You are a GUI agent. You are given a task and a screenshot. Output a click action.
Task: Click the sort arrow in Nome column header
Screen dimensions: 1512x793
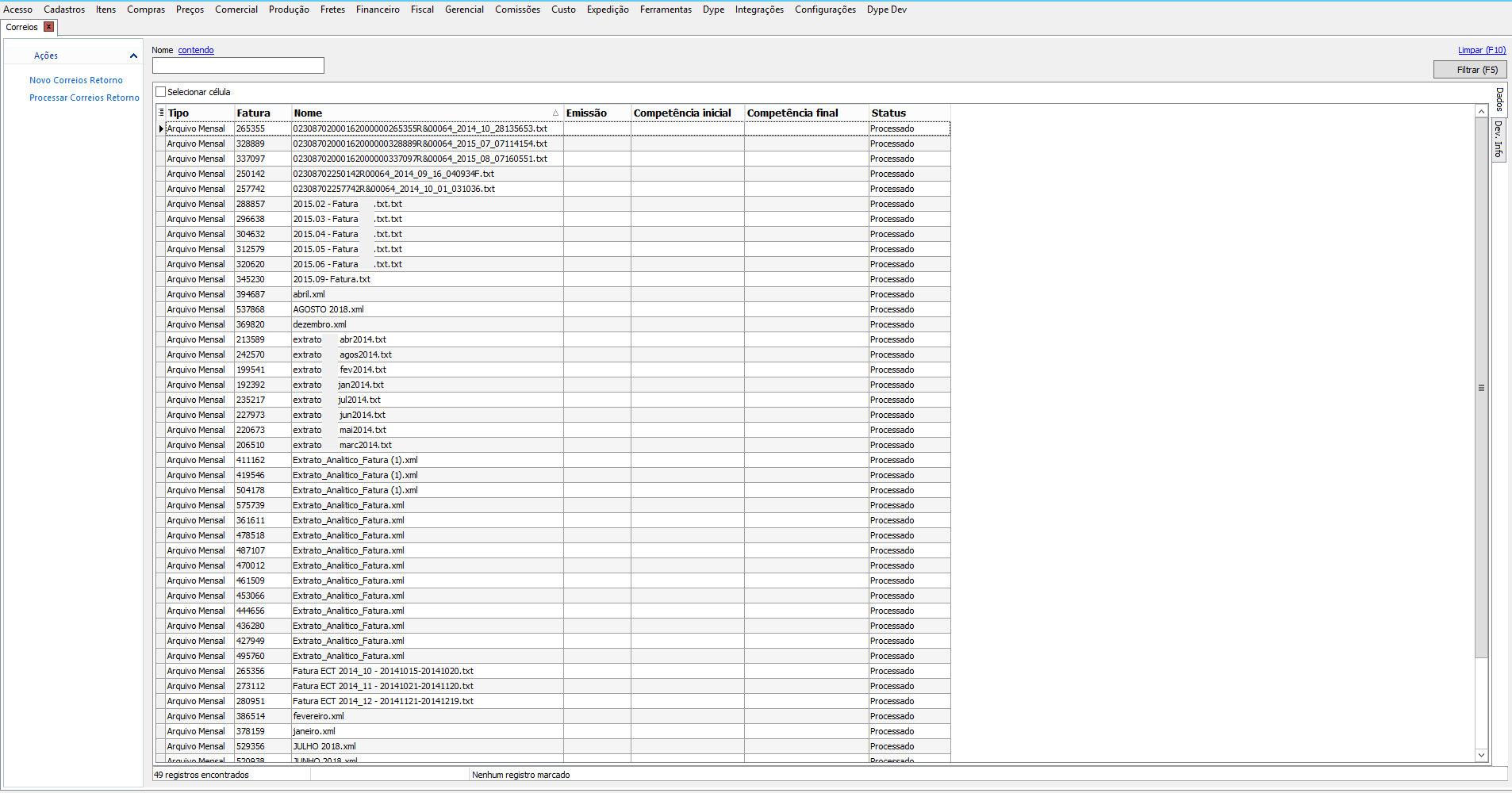555,113
